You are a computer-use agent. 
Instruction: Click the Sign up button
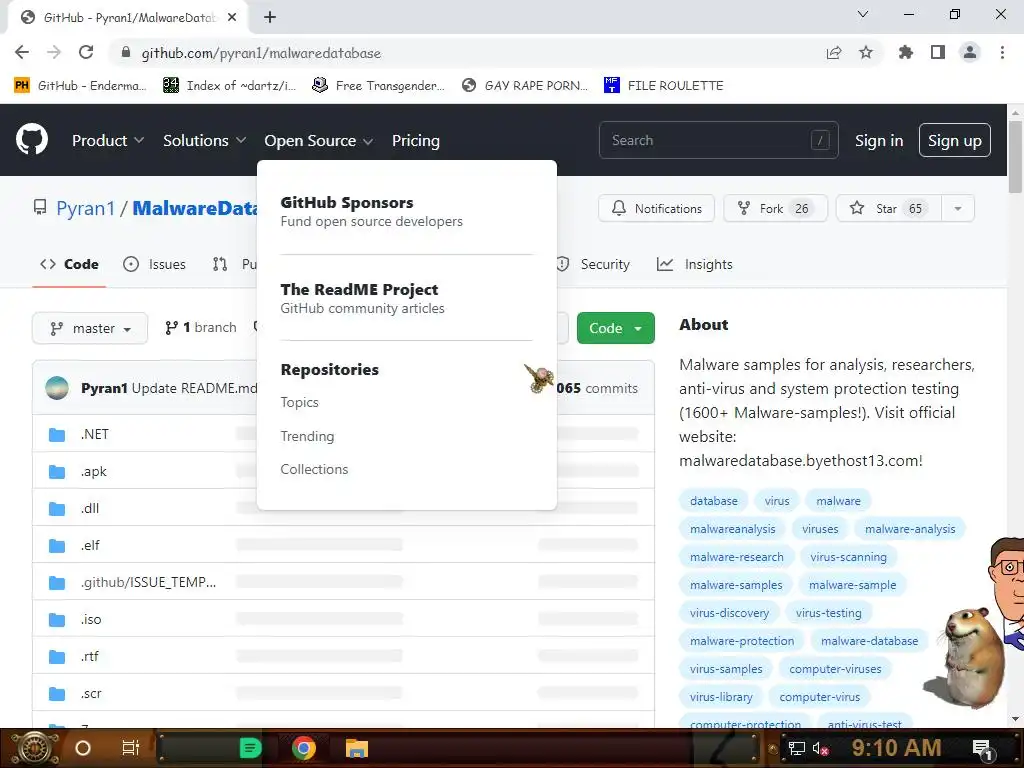(954, 140)
